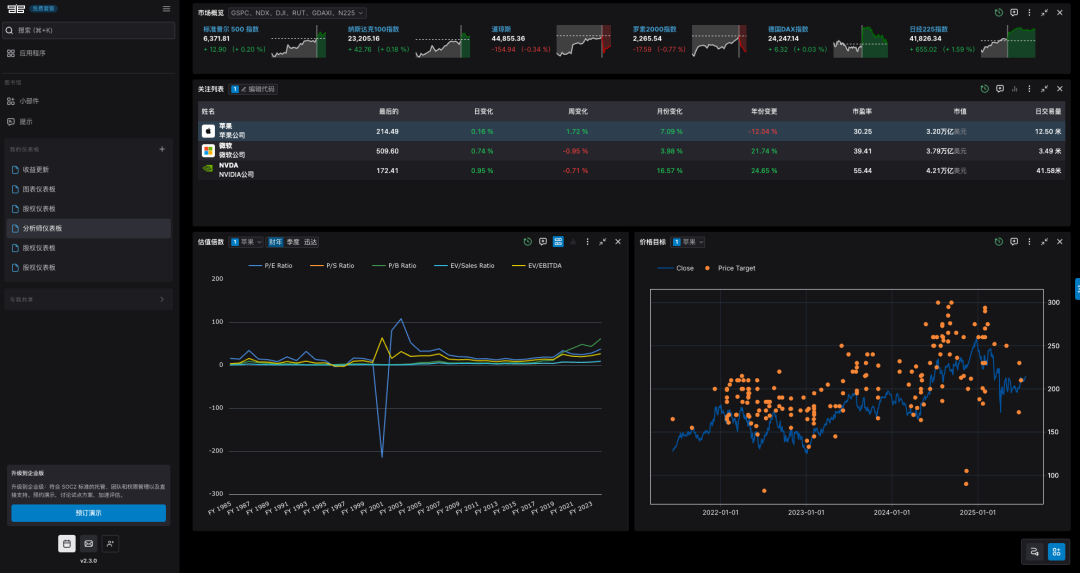
Task: Switch to 季度 tab in 估值倍数
Action: click(x=293, y=242)
